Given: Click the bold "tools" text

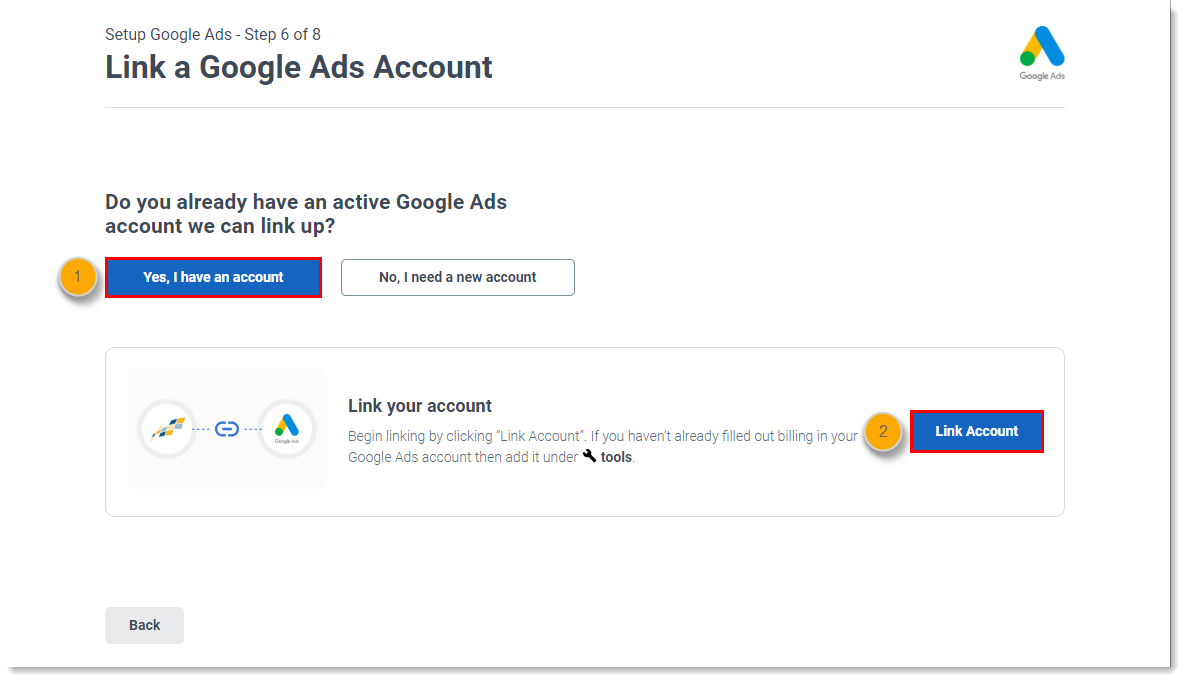Looking at the screenshot, I should tap(616, 457).
